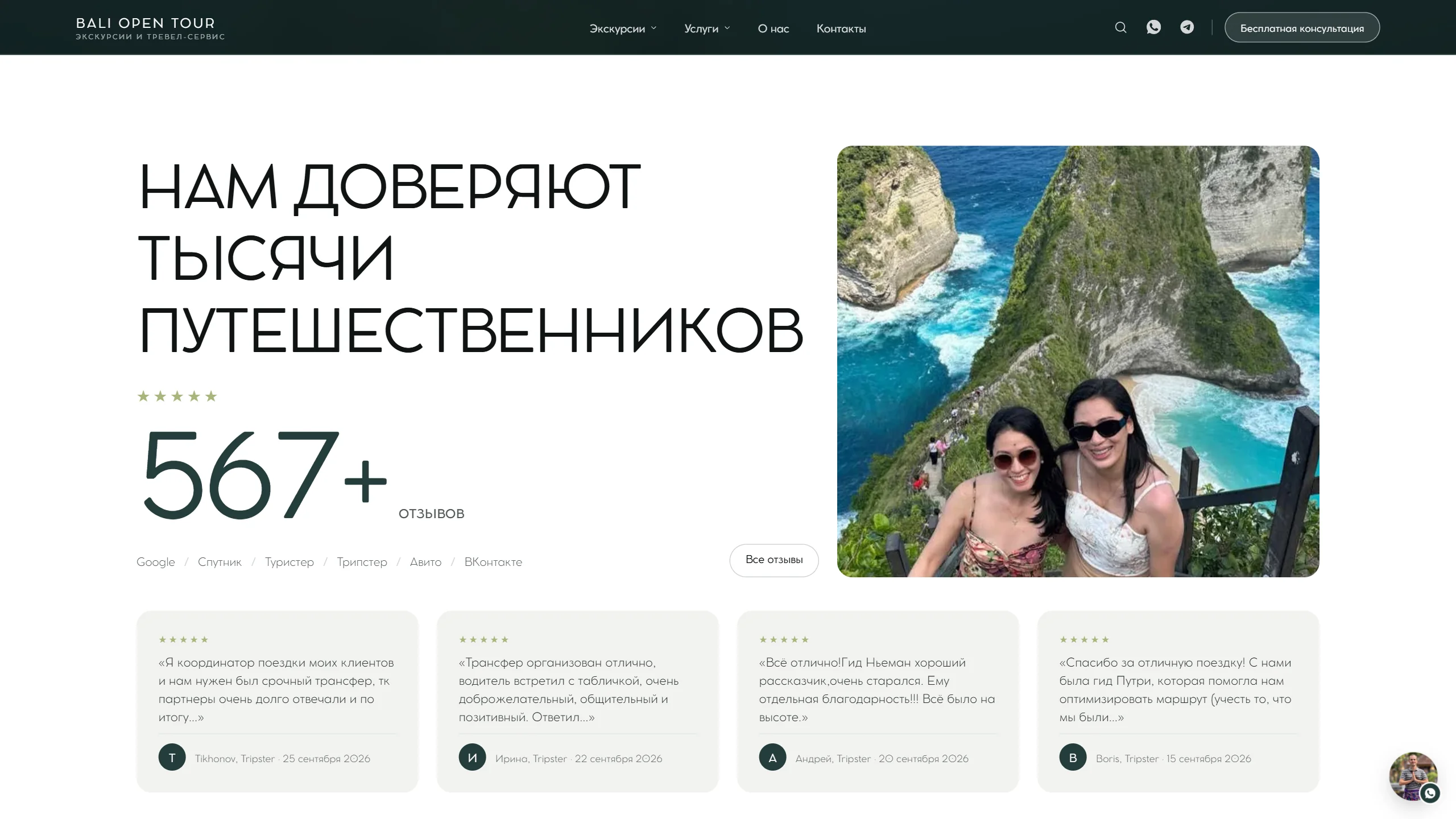Select the Трипстер reviews source
The width and height of the screenshot is (1456, 819).
(362, 562)
